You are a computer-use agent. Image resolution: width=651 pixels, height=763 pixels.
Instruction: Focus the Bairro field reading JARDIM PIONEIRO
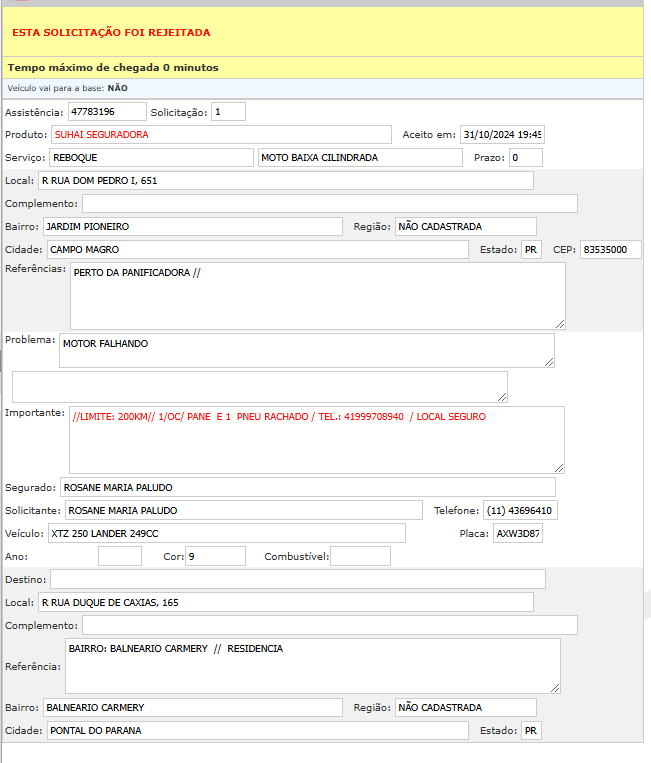point(193,227)
